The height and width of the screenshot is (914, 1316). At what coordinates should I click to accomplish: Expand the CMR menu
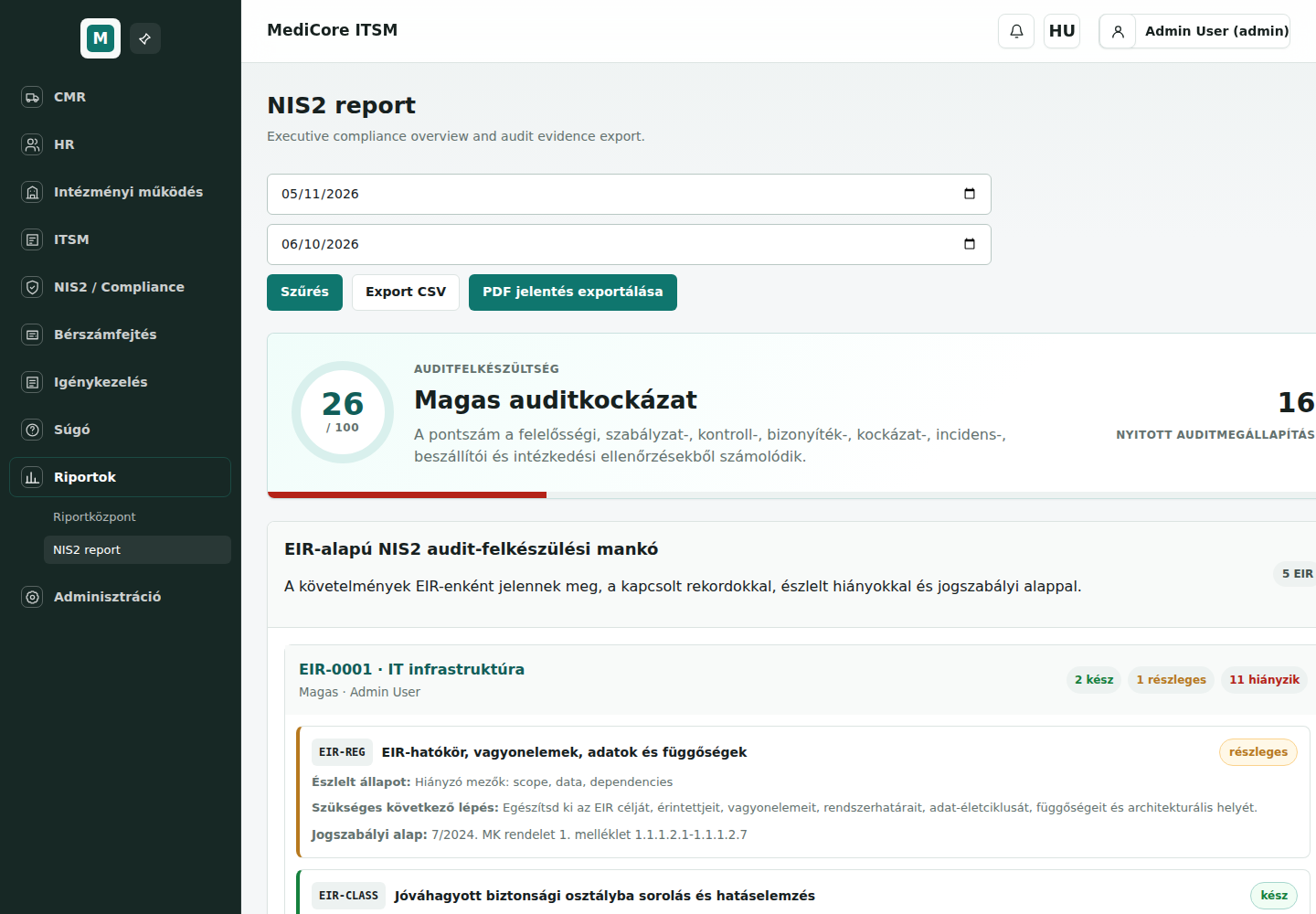coord(121,97)
